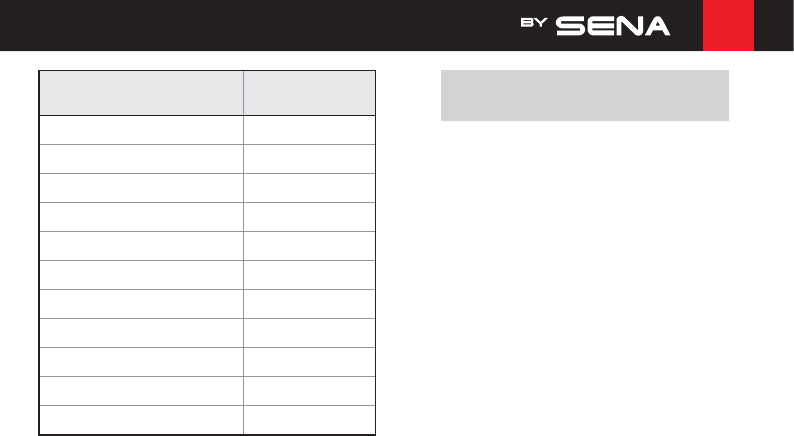Click the first white row's narrow cell

pyautogui.click(x=309, y=130)
